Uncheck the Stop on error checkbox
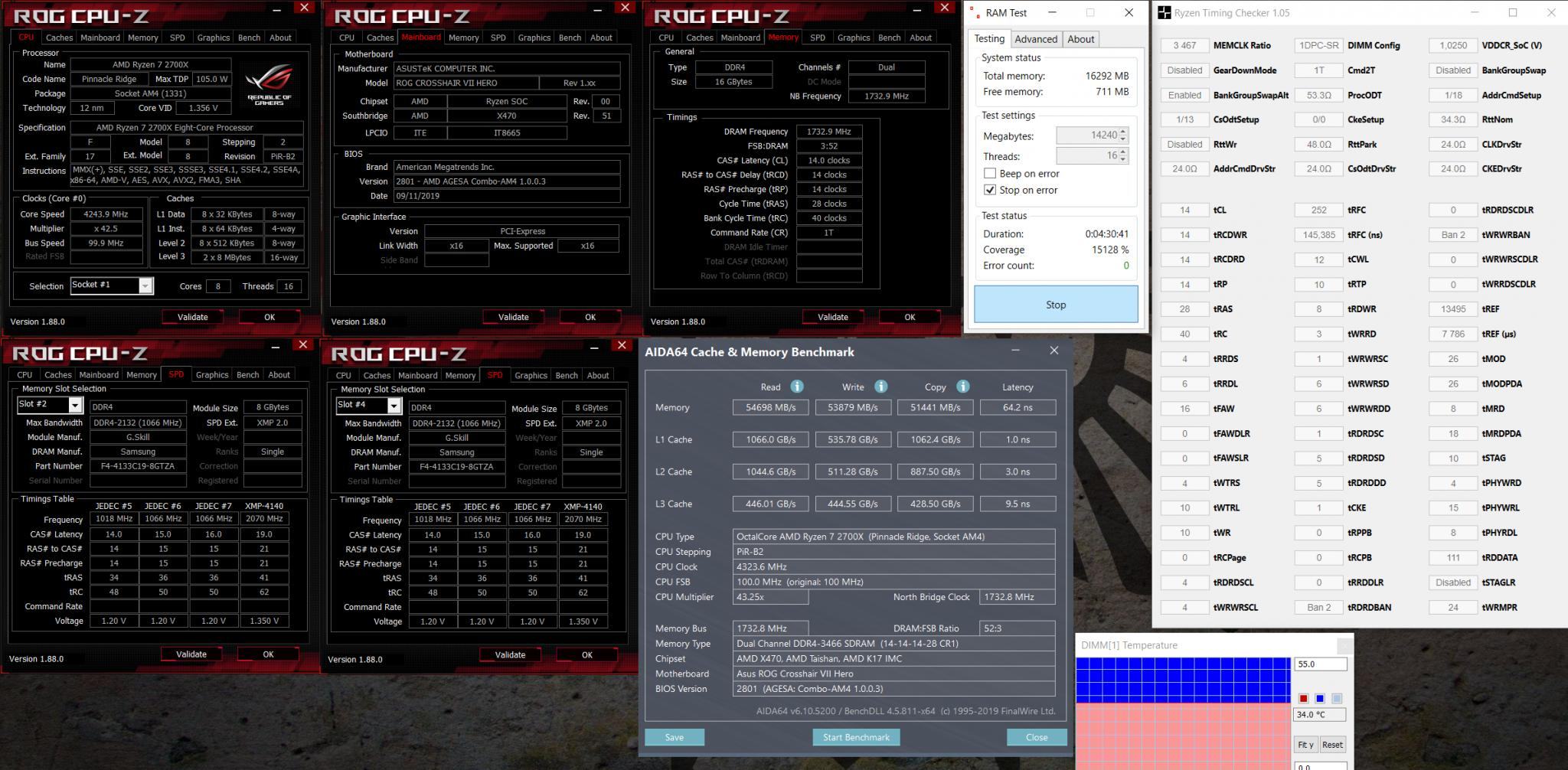The width and height of the screenshot is (1568, 770). 990,190
